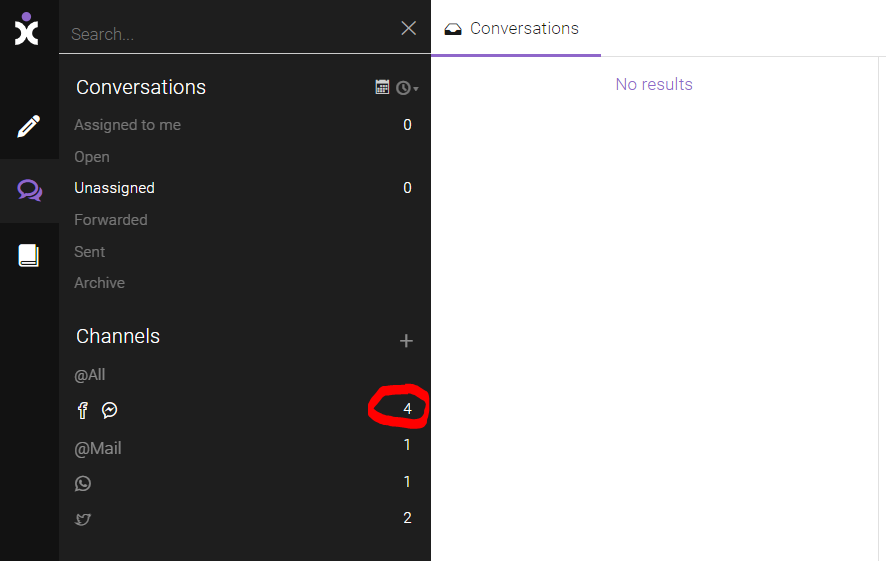Click the No results message
The width and height of the screenshot is (886, 561).
[x=654, y=84]
